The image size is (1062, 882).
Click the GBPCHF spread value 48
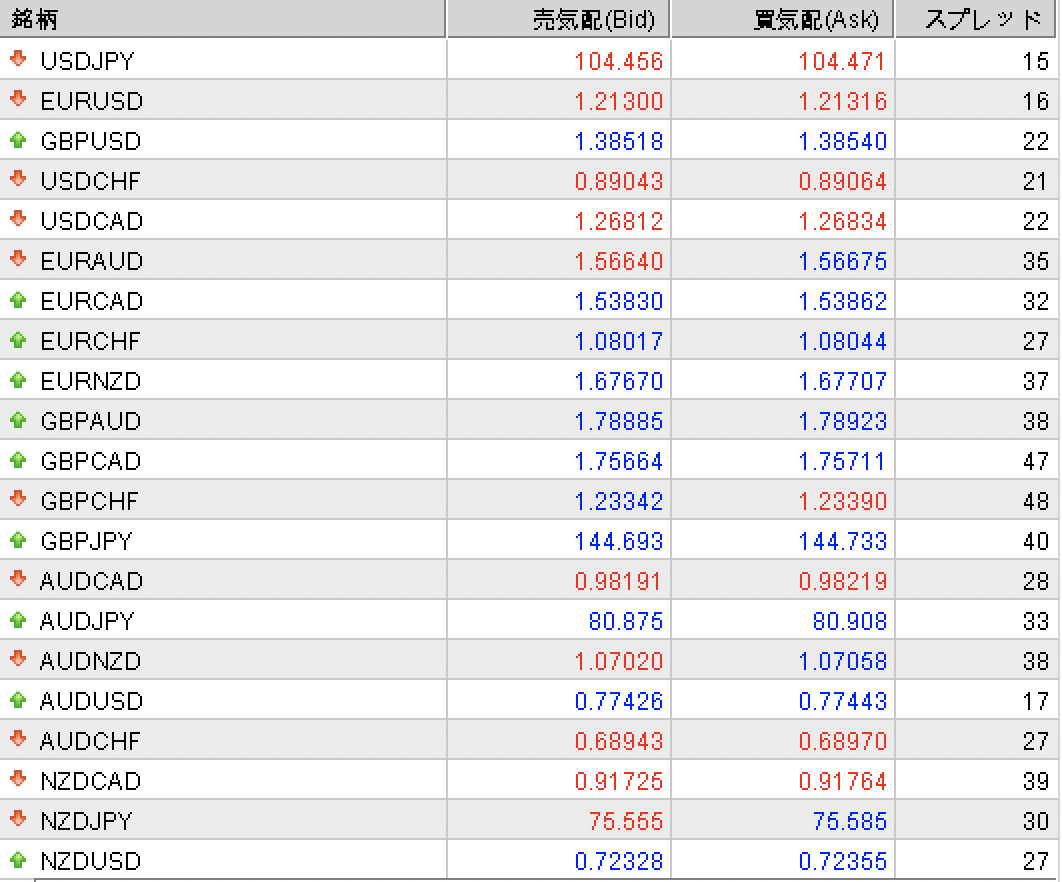(1036, 501)
